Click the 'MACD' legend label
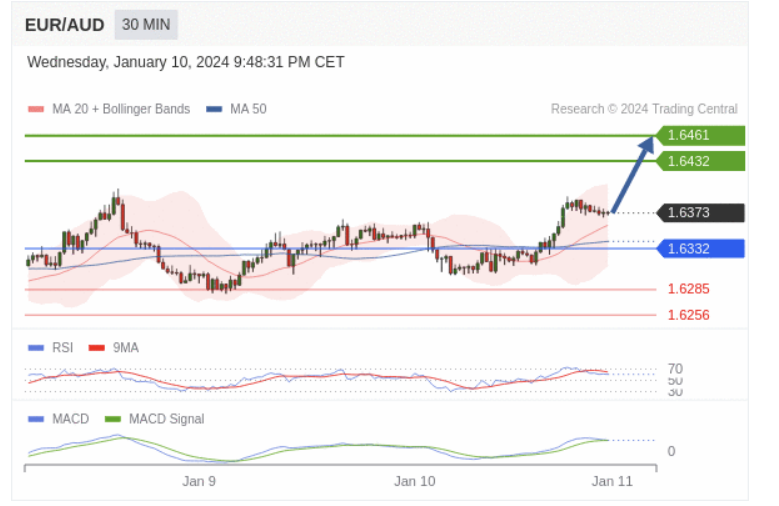This screenshot has width=779, height=506. point(71,419)
